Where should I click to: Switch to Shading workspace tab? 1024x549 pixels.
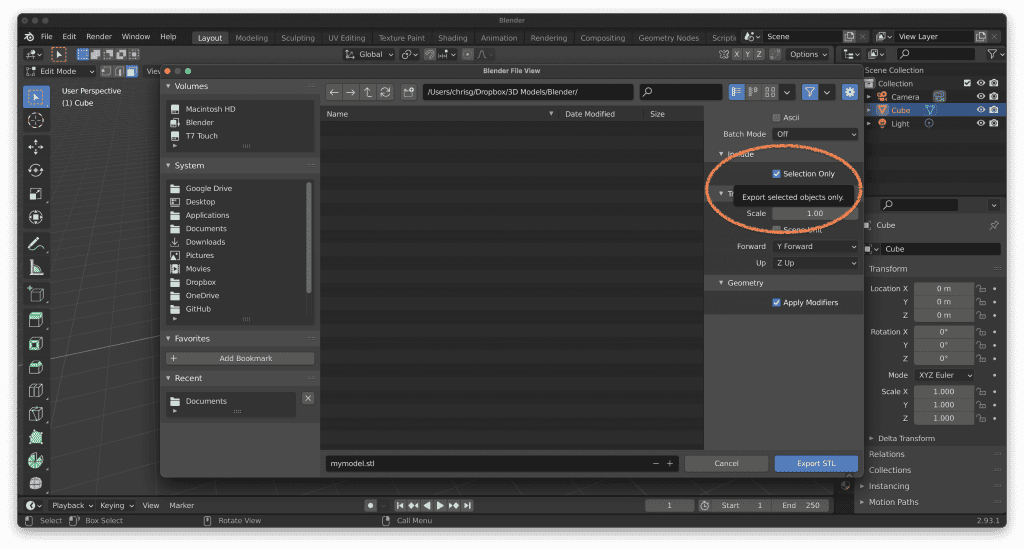pos(453,38)
